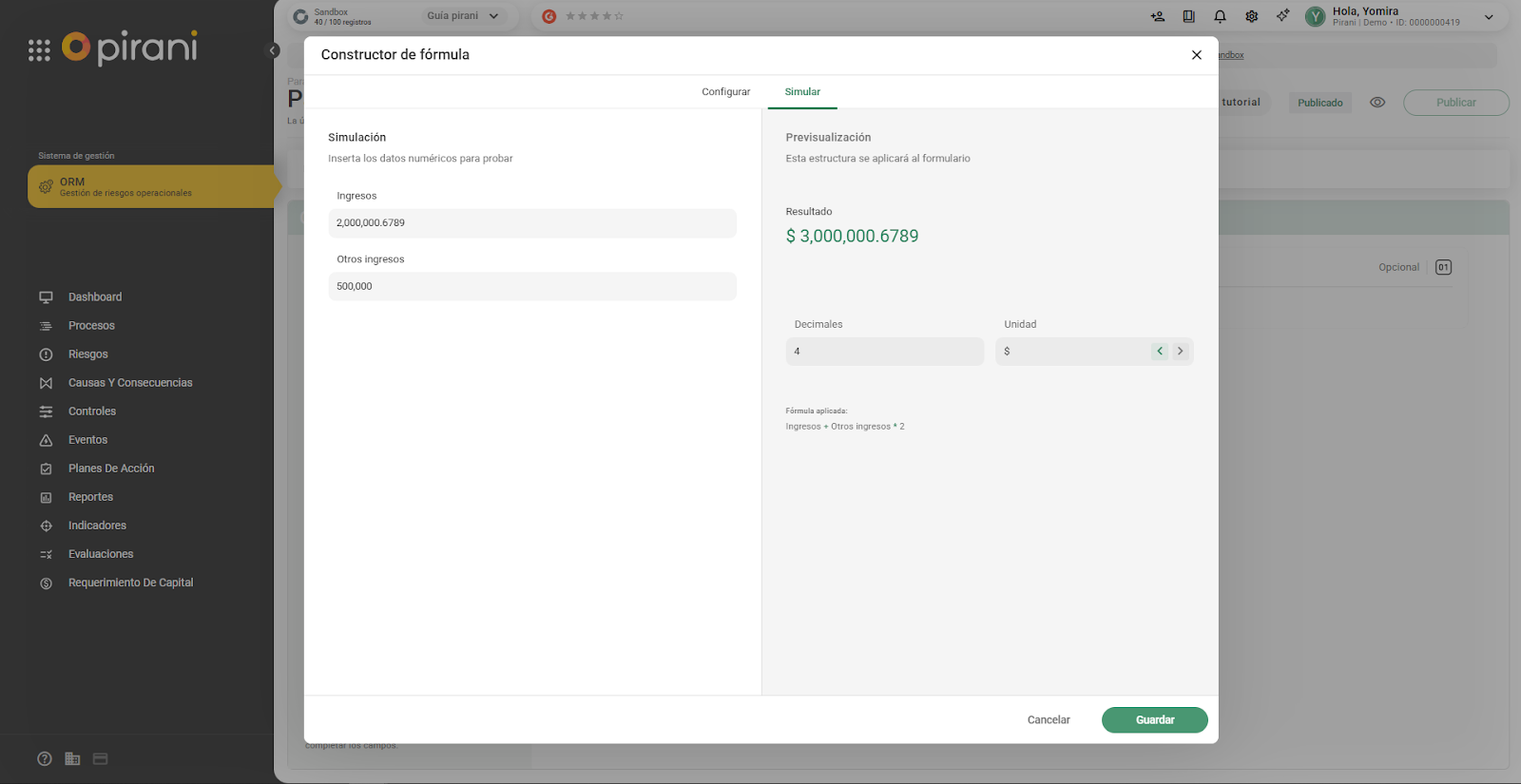Click the add user icon in header
Screen dimensions: 1521x784
pos(1157,16)
